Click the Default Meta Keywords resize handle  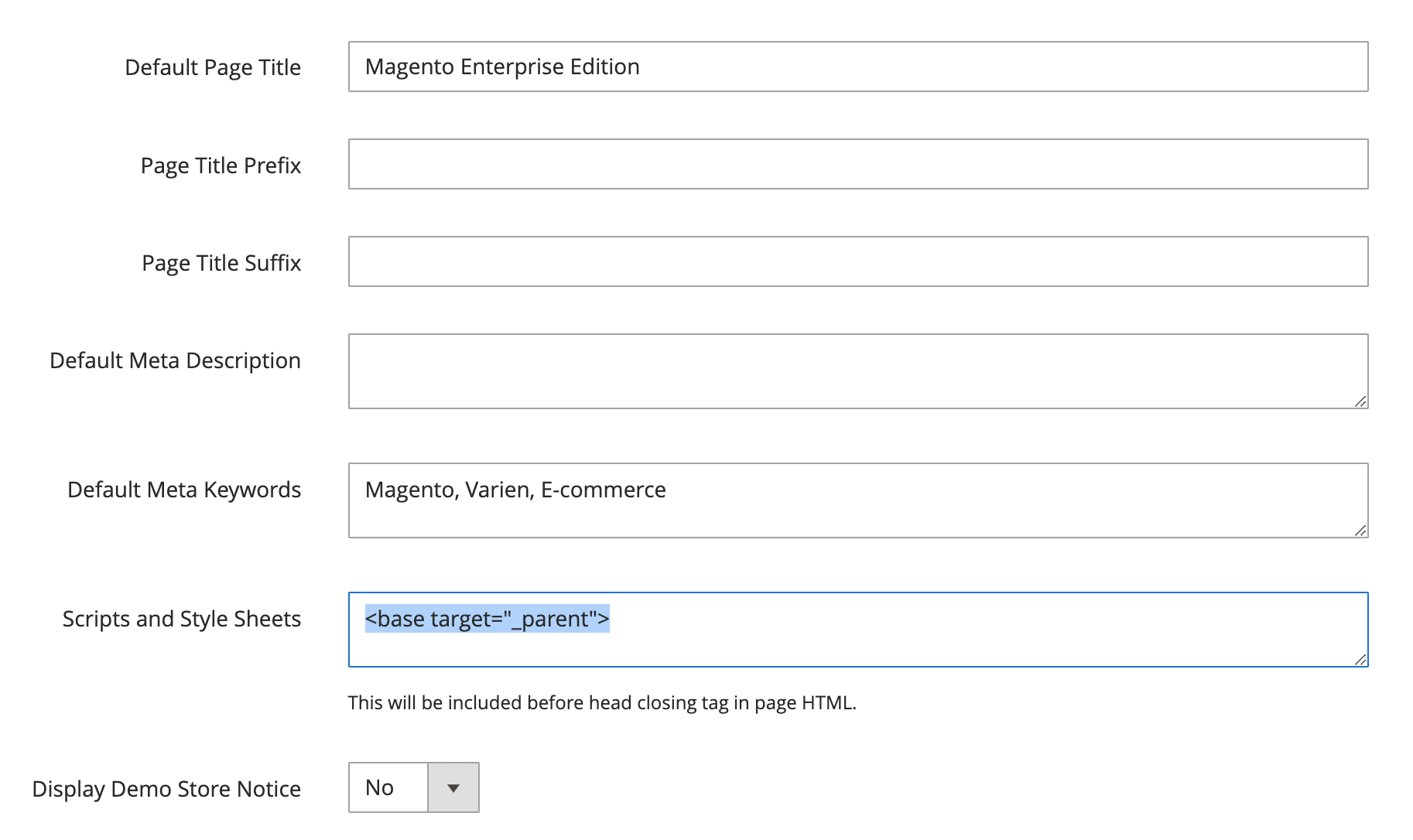point(1360,531)
